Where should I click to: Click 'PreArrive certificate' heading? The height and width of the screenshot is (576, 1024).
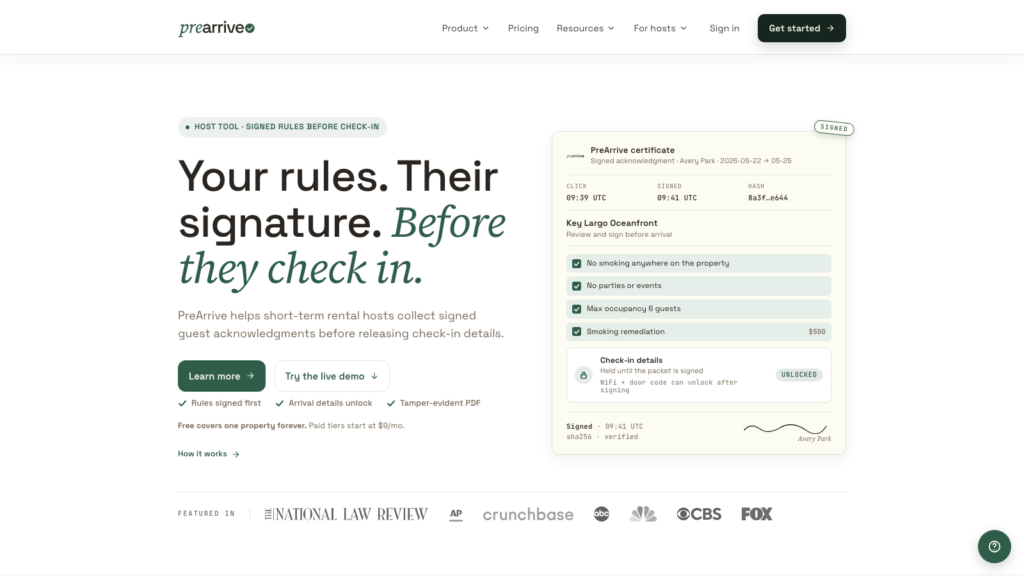632,150
